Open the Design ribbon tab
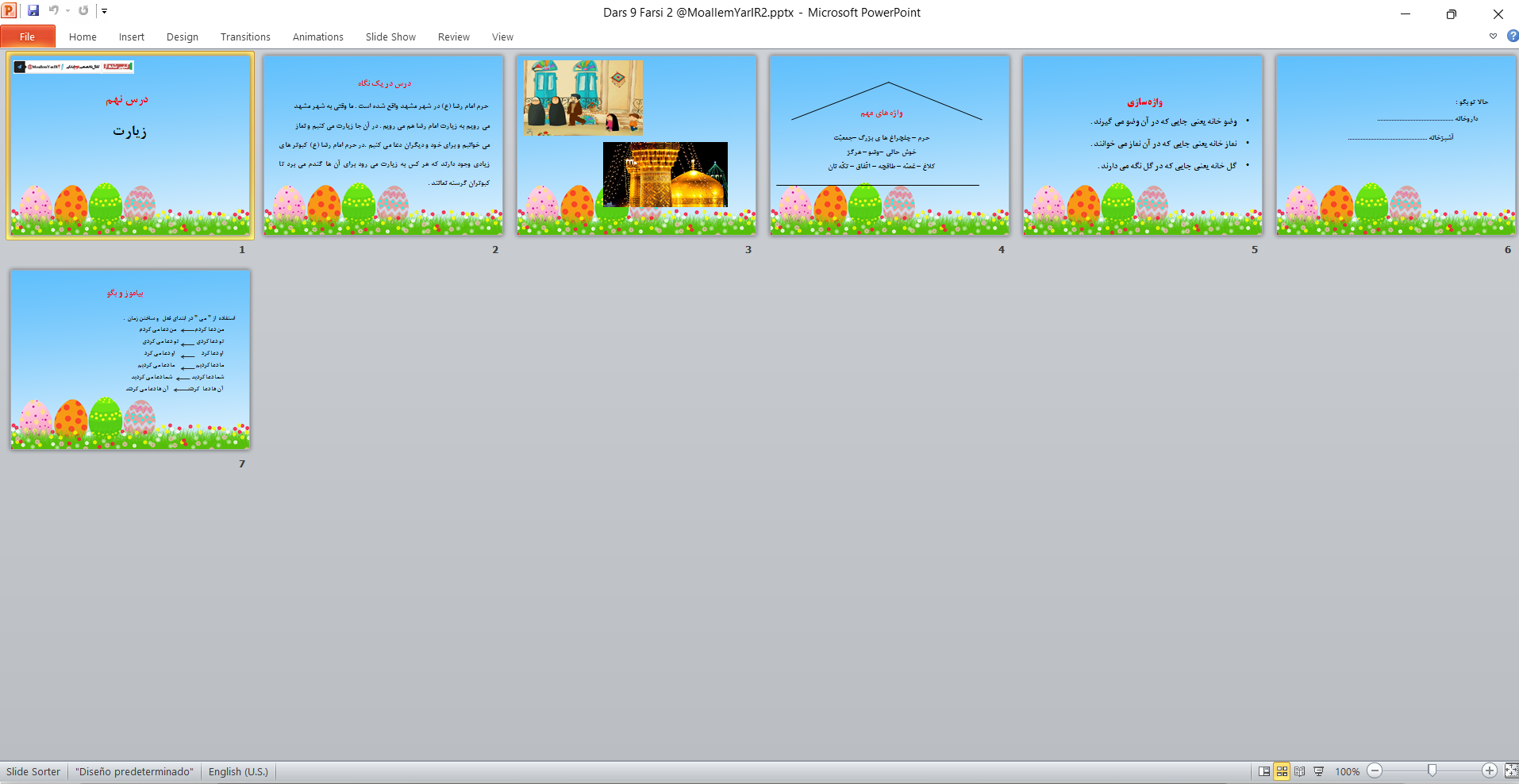1519x784 pixels. pos(183,37)
